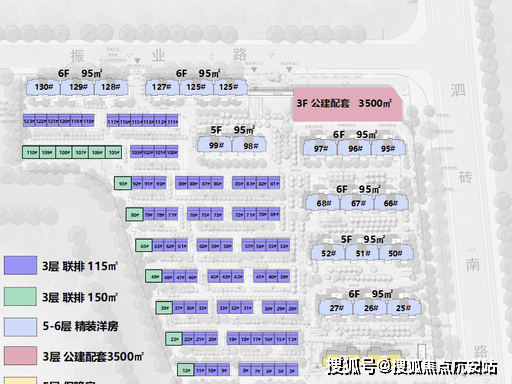This screenshot has height=384, width=512.
Task: Select building 25# near the bottom right
Action: coord(403,308)
